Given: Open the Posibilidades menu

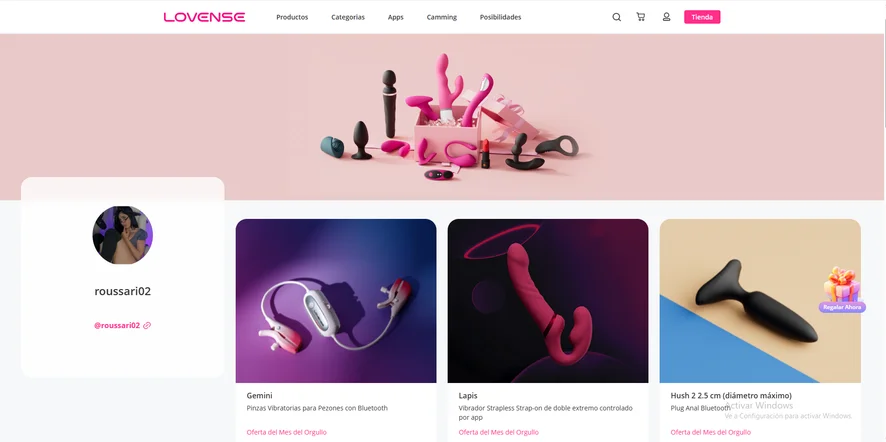Looking at the screenshot, I should [501, 17].
